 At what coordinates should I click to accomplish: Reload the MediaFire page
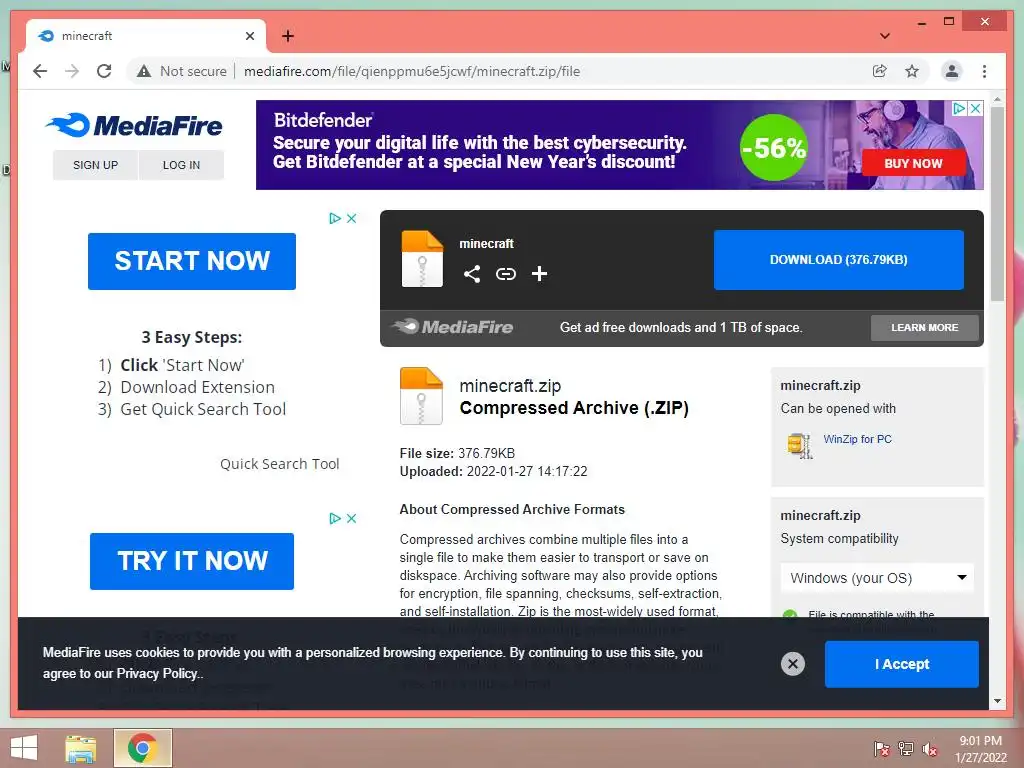[x=104, y=71]
